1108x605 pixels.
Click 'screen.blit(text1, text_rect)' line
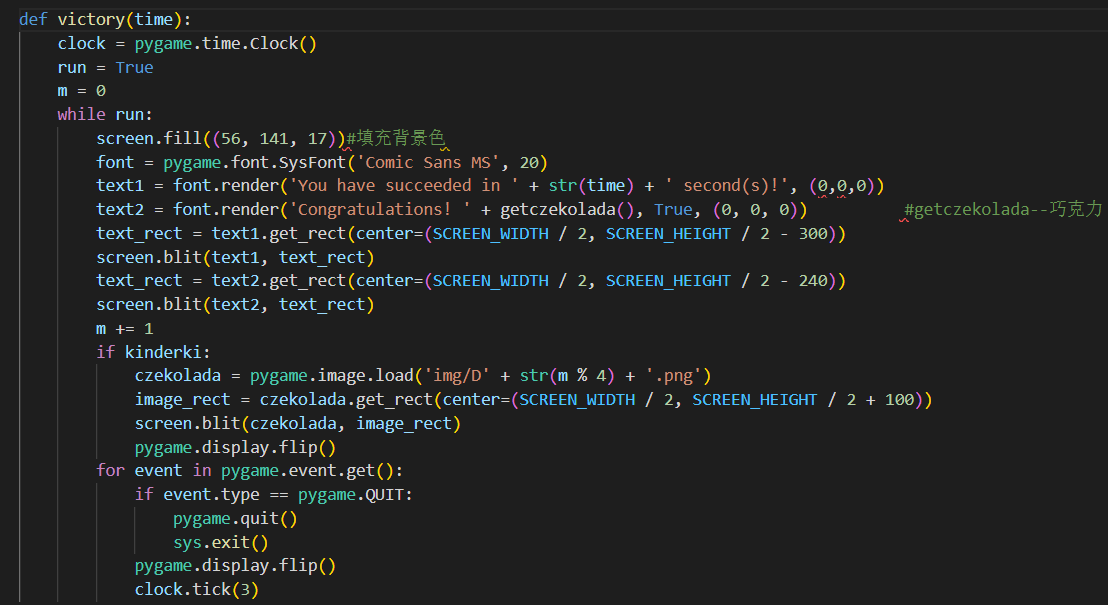pyautogui.click(x=235, y=257)
